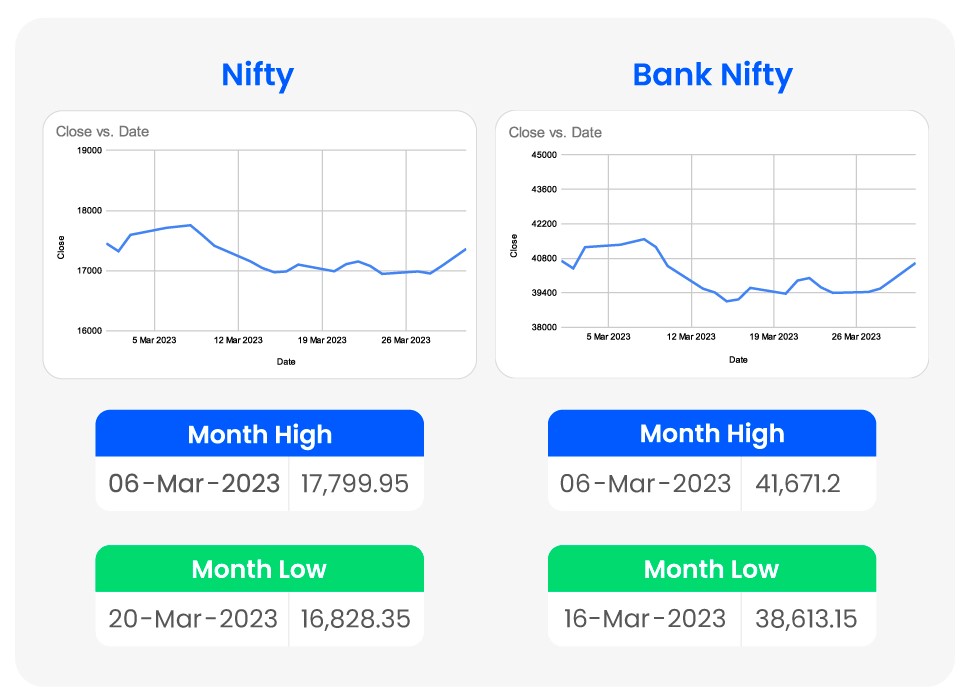Click the Bank Nifty Month Low header

(711, 569)
